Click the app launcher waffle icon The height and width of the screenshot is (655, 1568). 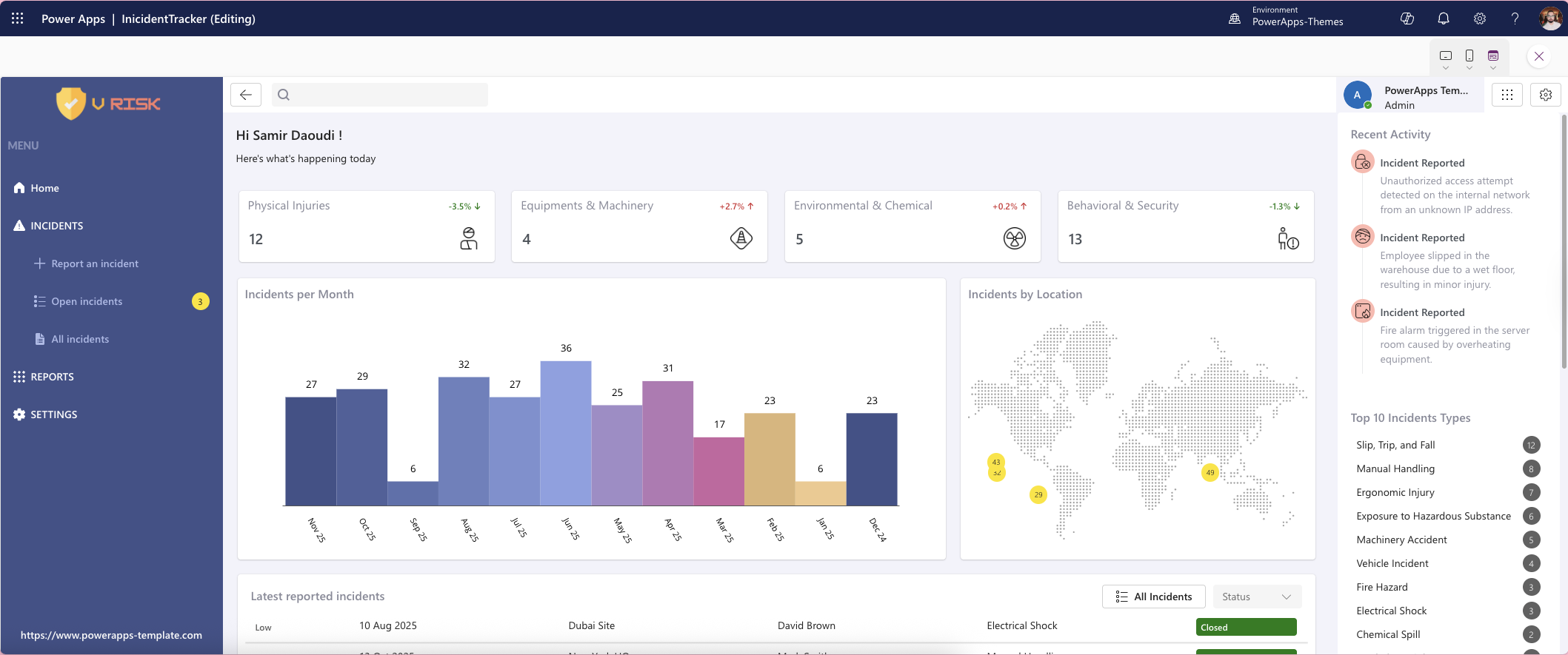point(18,19)
